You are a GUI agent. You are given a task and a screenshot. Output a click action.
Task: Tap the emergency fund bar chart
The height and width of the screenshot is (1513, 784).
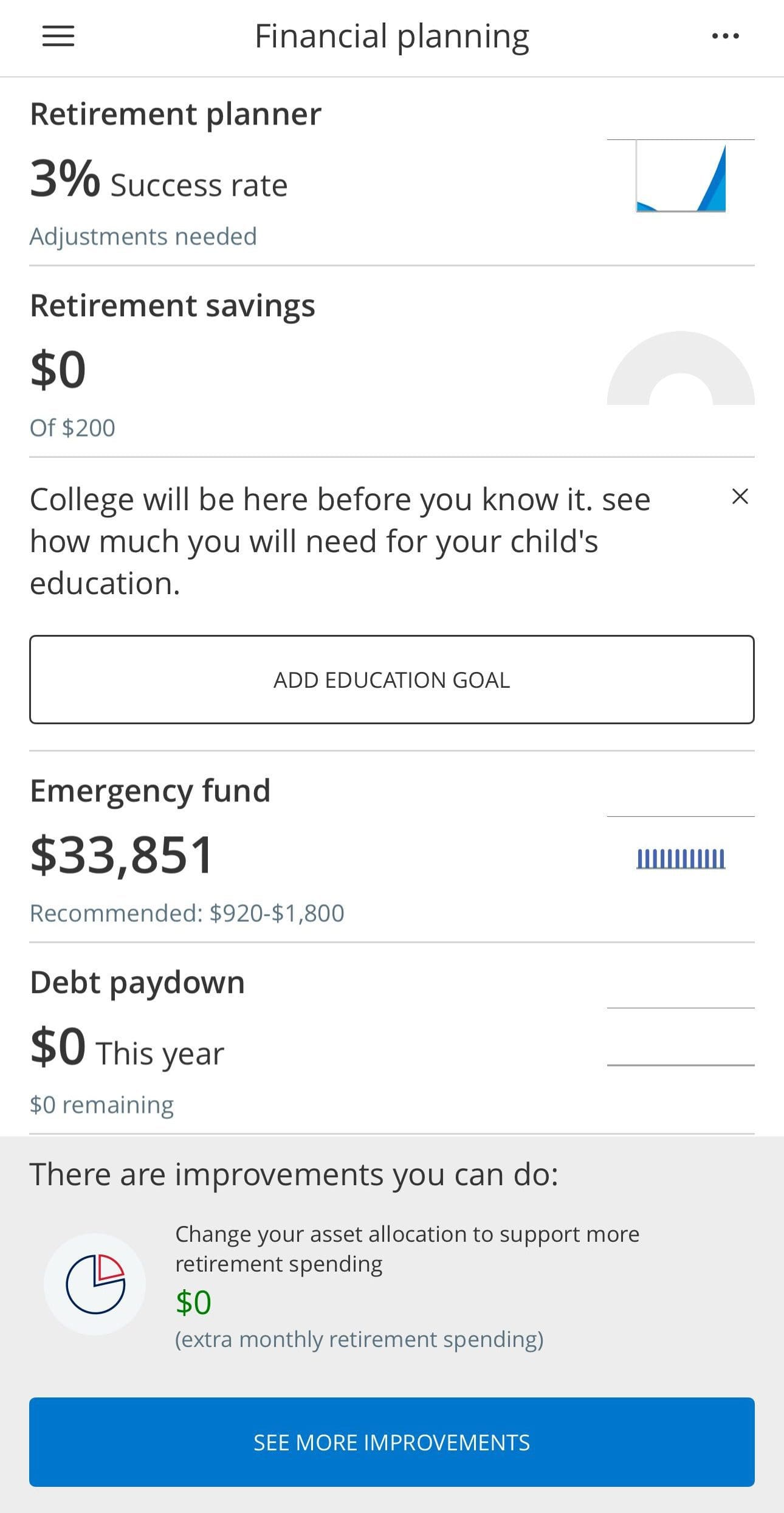(x=681, y=859)
